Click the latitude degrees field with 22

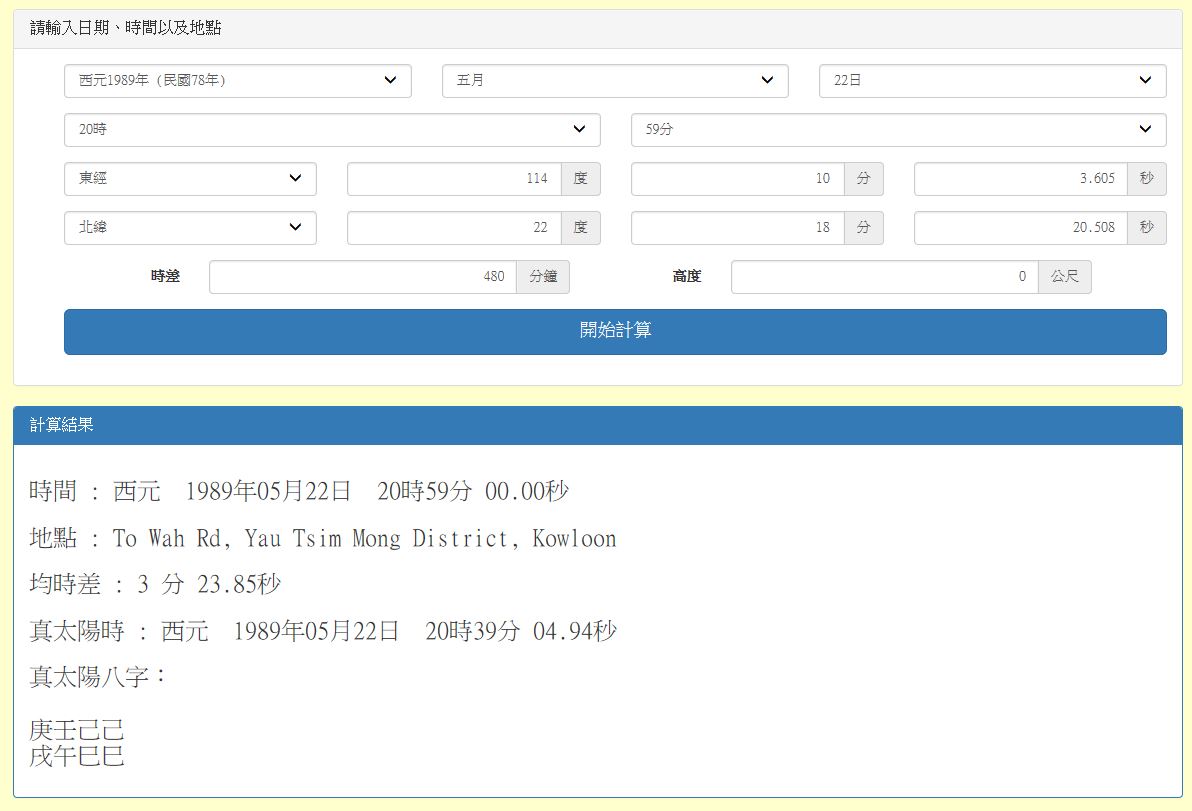tap(454, 228)
